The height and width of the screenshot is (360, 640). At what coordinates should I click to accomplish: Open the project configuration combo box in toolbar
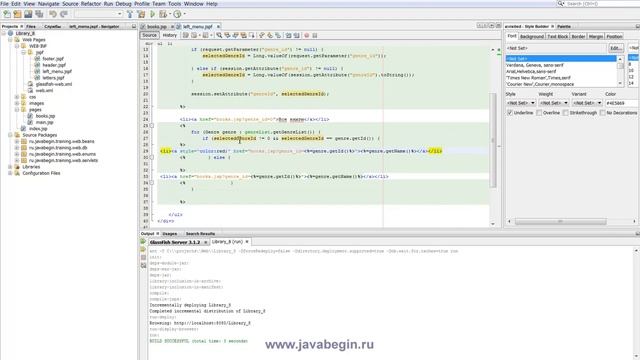(x=99, y=14)
